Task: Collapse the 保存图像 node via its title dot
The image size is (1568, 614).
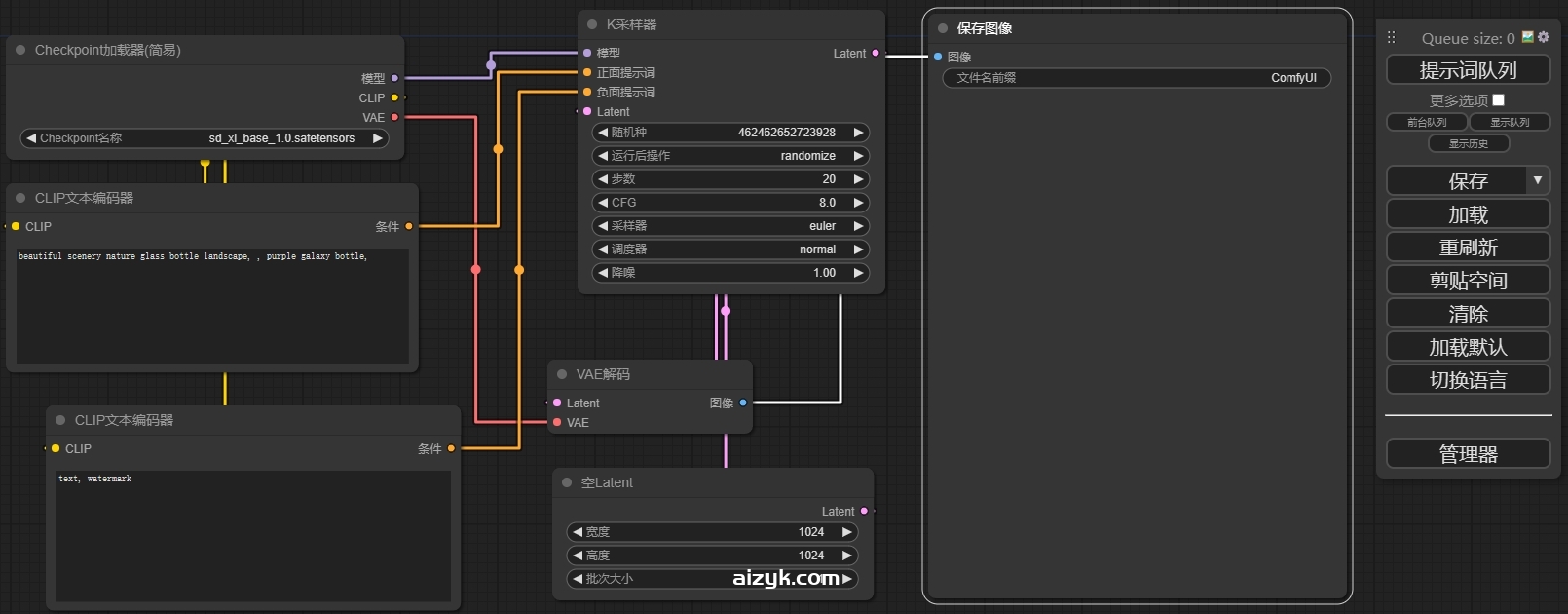Action: coord(943,28)
